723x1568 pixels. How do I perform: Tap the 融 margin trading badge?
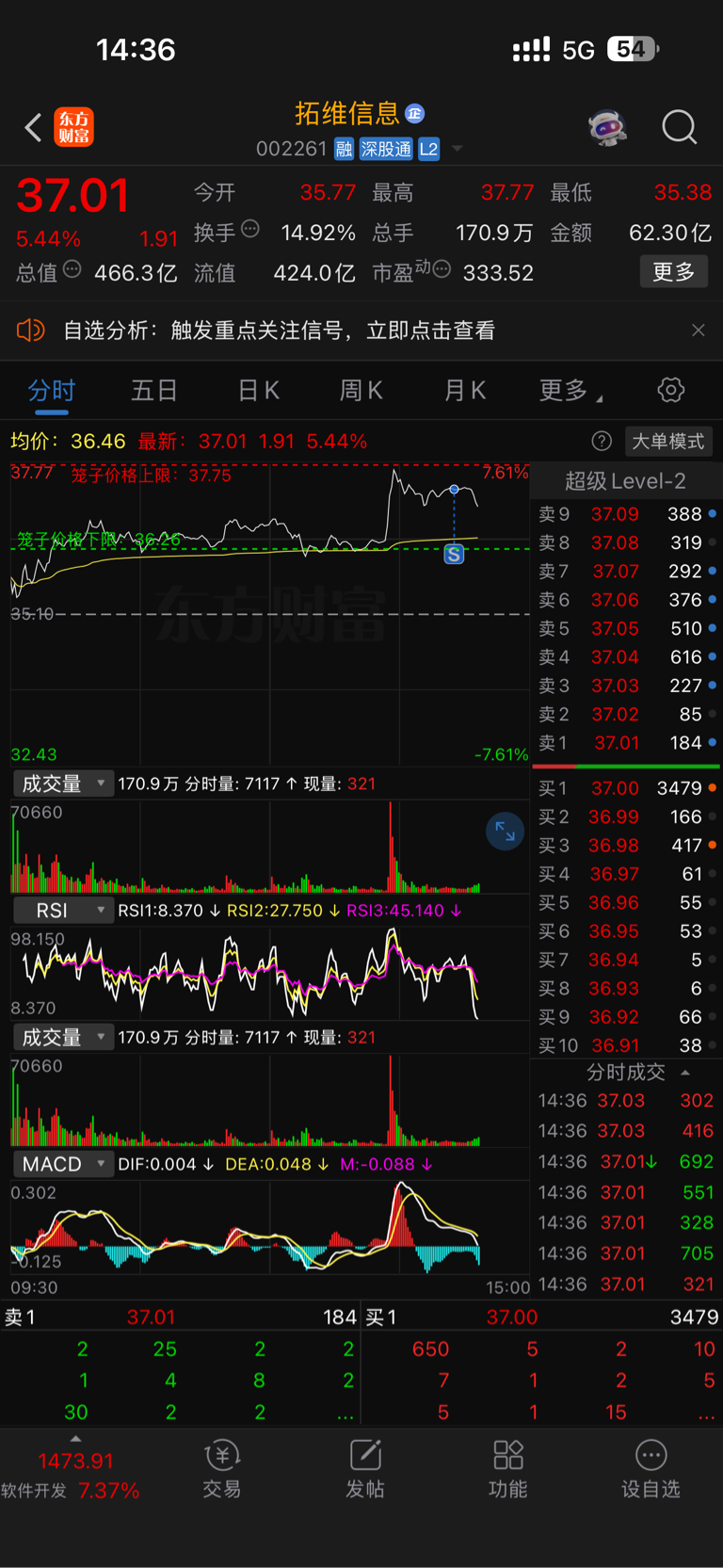tap(344, 149)
